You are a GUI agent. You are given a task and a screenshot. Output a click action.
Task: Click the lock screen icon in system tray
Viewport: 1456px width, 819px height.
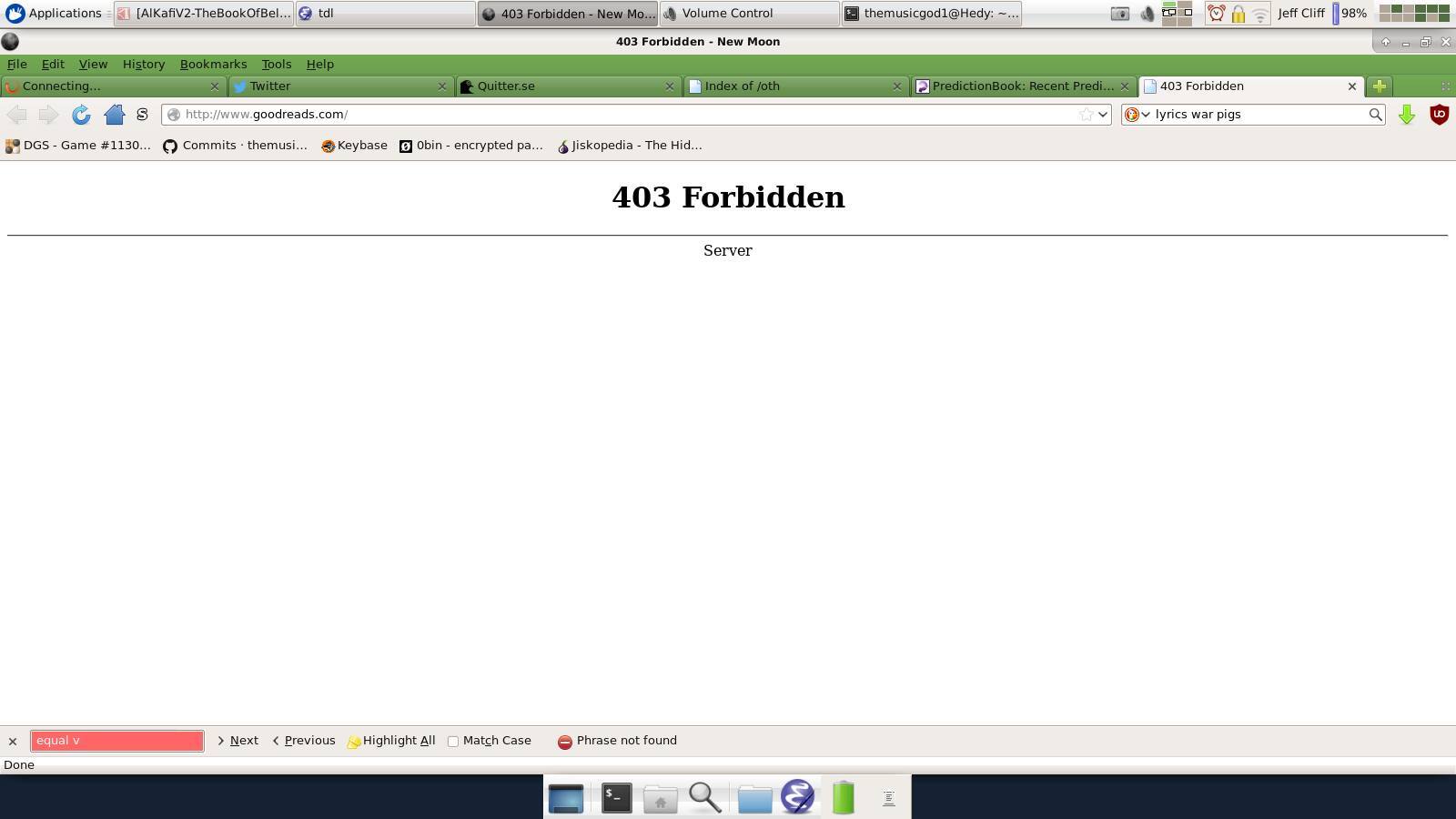point(1238,13)
